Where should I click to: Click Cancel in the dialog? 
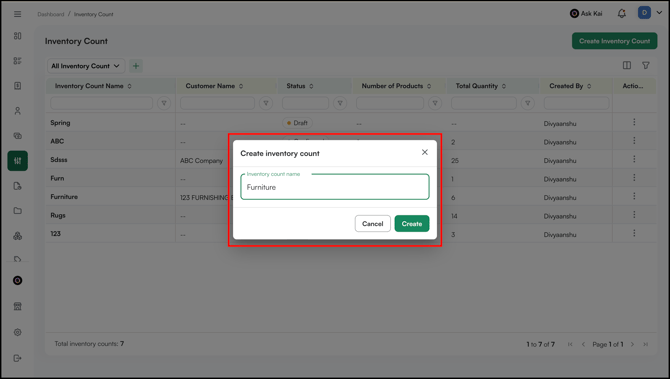[x=373, y=223]
